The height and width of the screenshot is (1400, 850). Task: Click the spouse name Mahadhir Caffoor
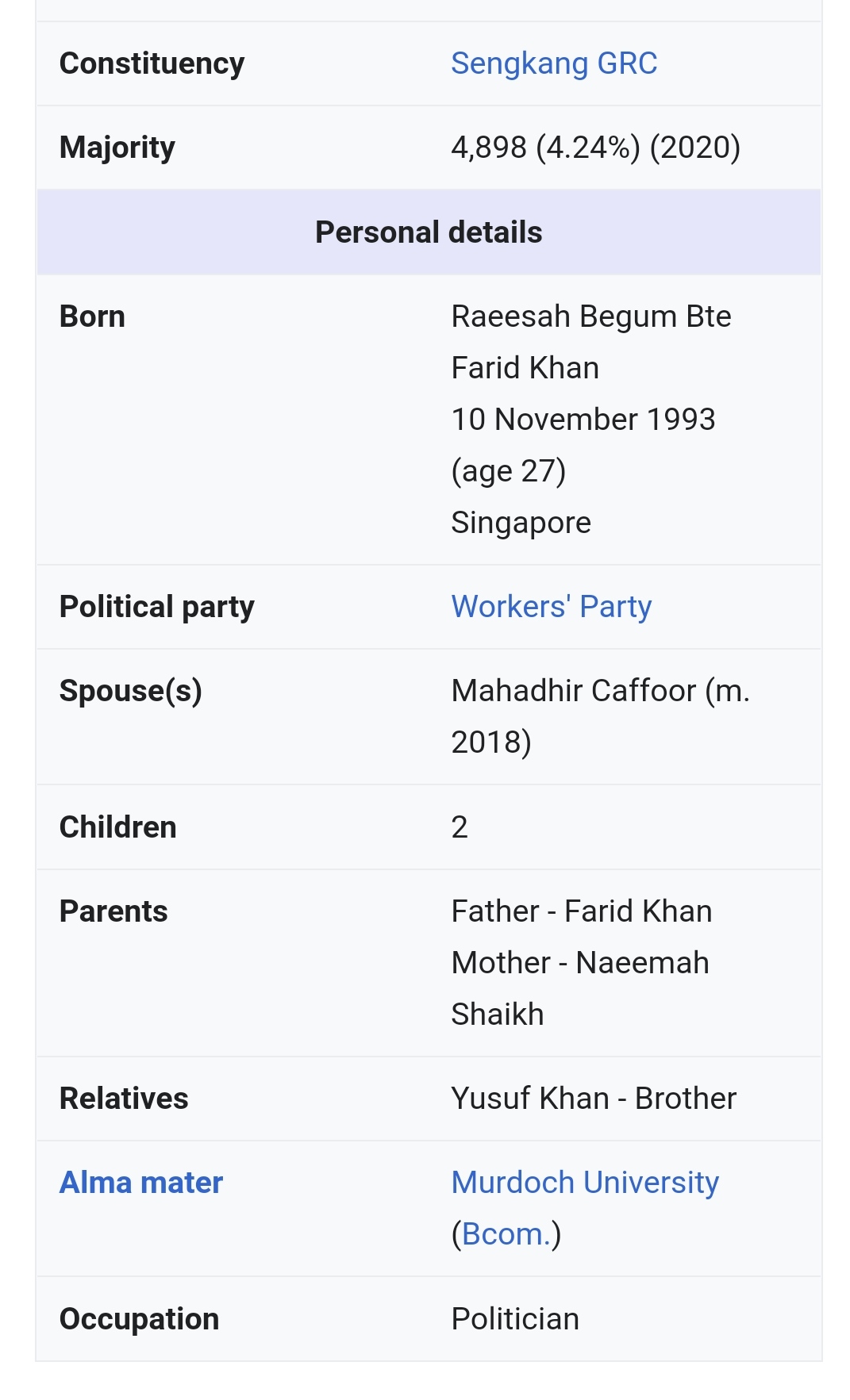point(573,691)
